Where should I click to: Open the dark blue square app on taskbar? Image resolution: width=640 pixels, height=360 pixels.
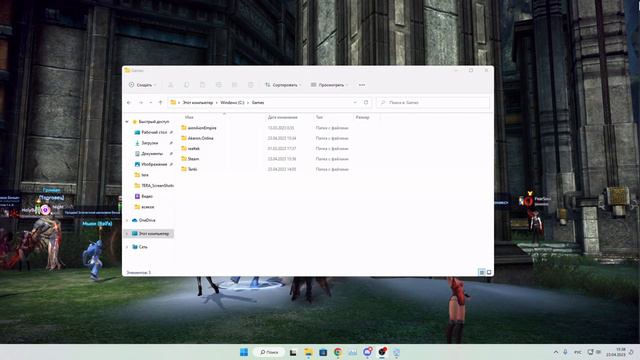click(323, 352)
